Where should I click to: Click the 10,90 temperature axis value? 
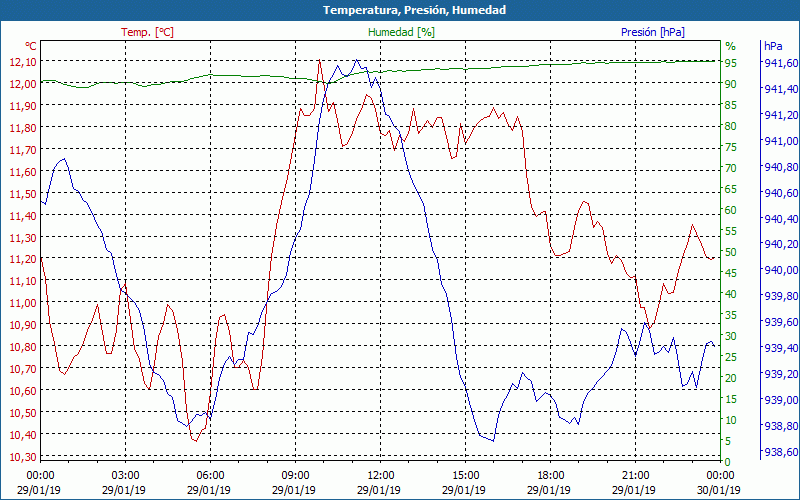tap(23, 324)
